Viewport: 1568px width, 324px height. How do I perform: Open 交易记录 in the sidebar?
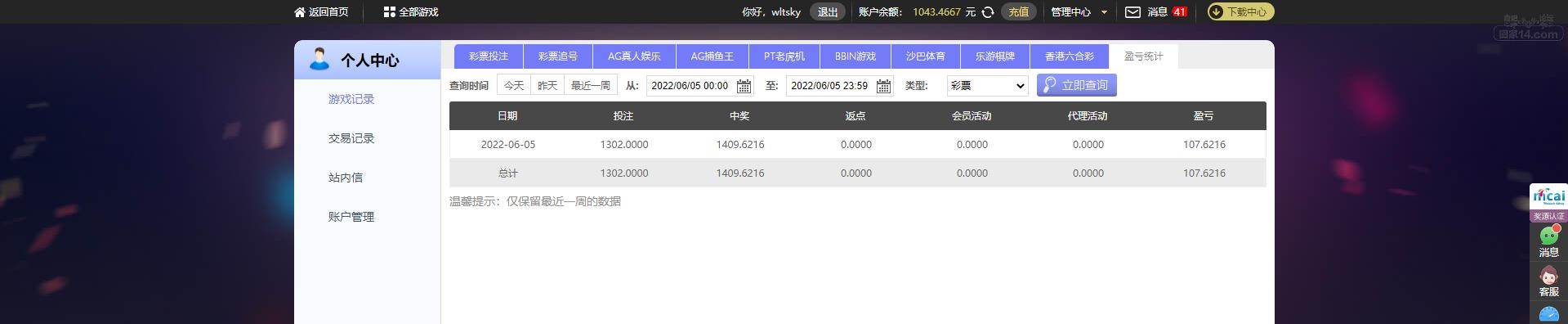pyautogui.click(x=351, y=138)
